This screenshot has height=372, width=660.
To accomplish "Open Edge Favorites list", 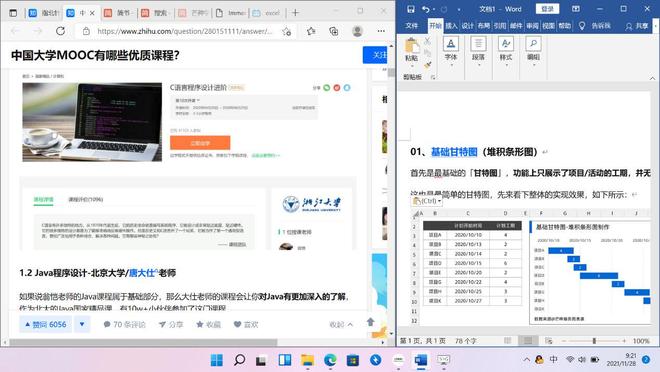I will pos(311,31).
